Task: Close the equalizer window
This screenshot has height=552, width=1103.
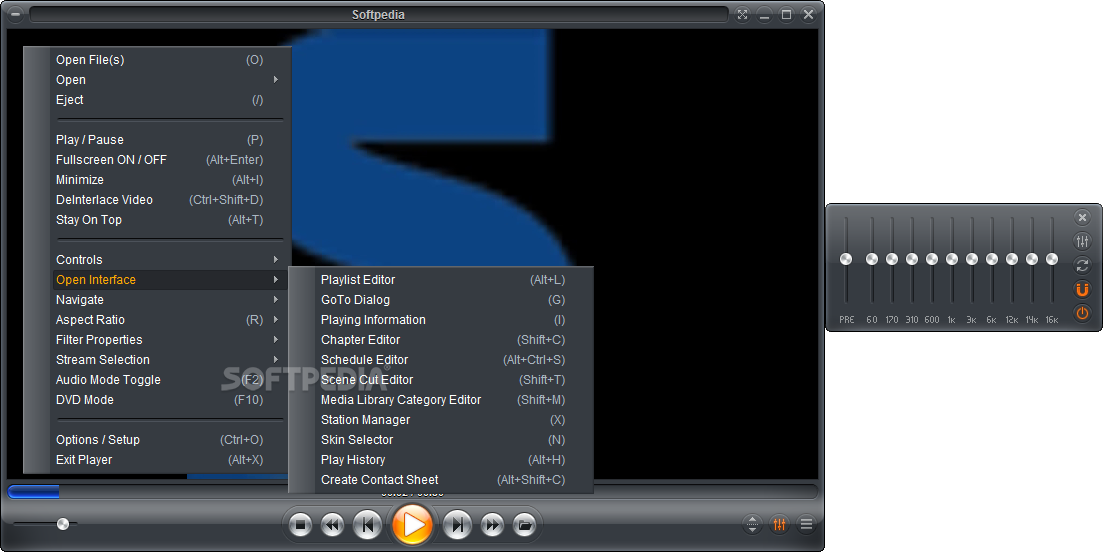Action: (x=1082, y=217)
